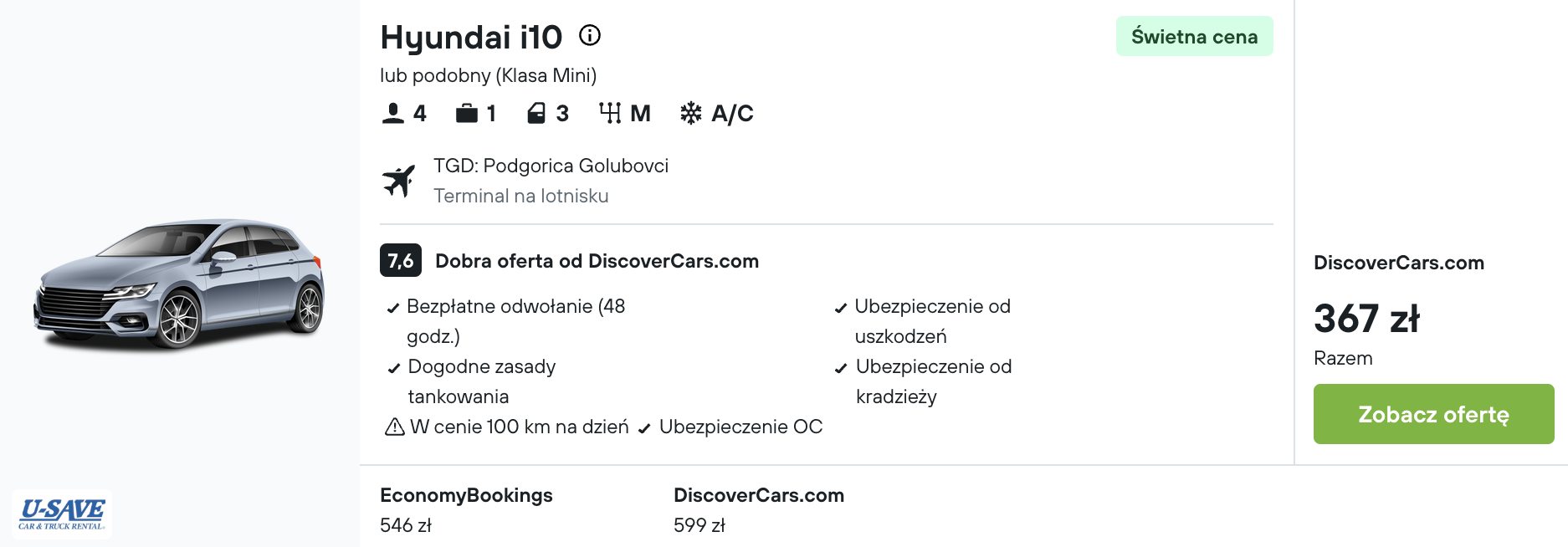Click the Hyundai i10 title
This screenshot has height=547, width=1568.
click(x=471, y=38)
